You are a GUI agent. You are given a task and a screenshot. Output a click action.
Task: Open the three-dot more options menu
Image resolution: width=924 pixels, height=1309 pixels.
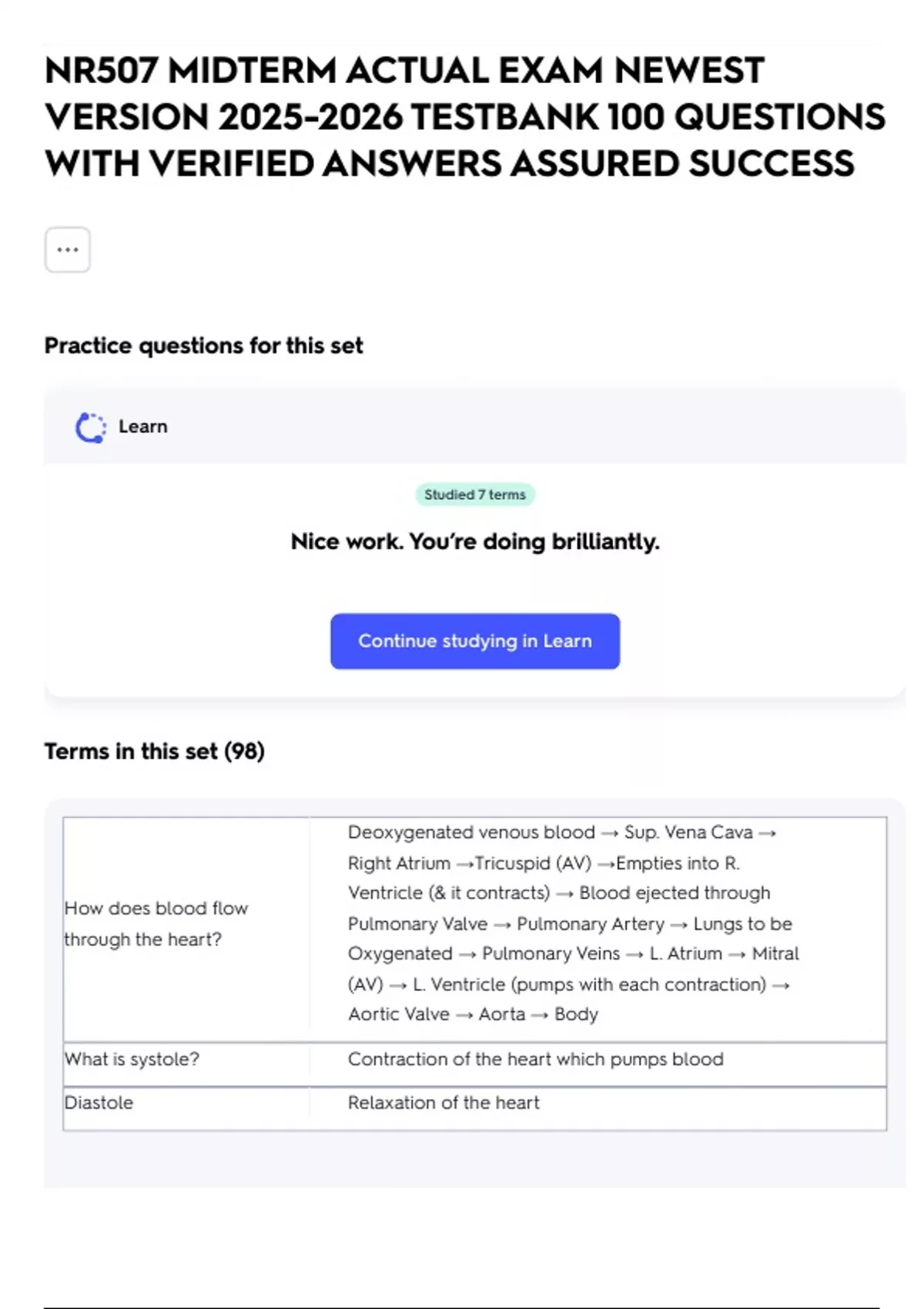68,249
